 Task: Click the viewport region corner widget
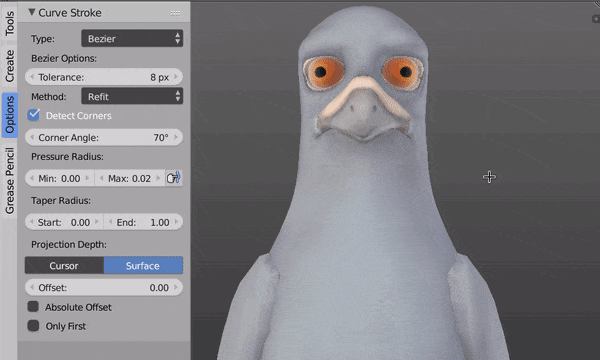pos(596,19)
